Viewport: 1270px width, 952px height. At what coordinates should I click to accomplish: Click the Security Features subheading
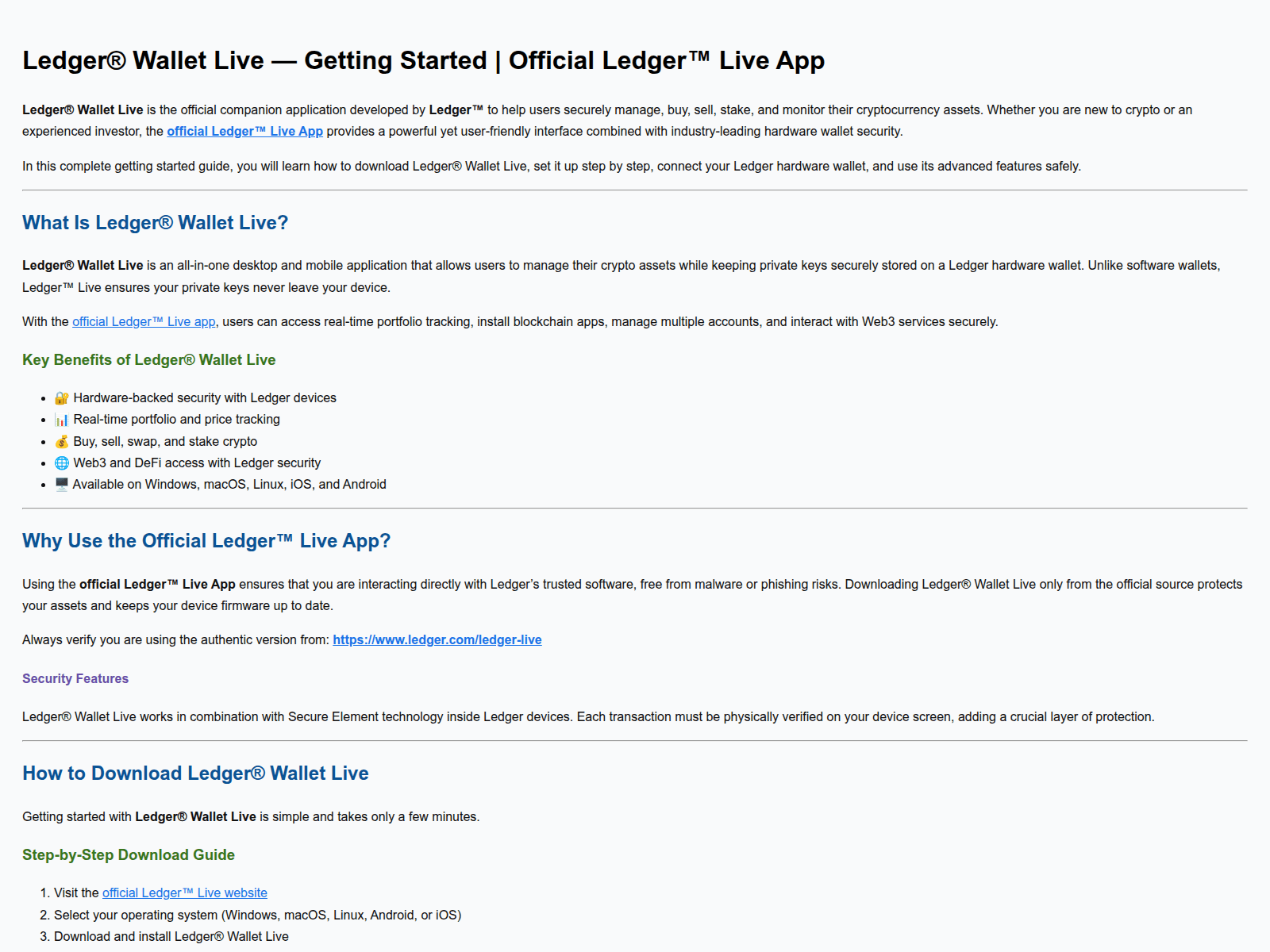tap(75, 678)
